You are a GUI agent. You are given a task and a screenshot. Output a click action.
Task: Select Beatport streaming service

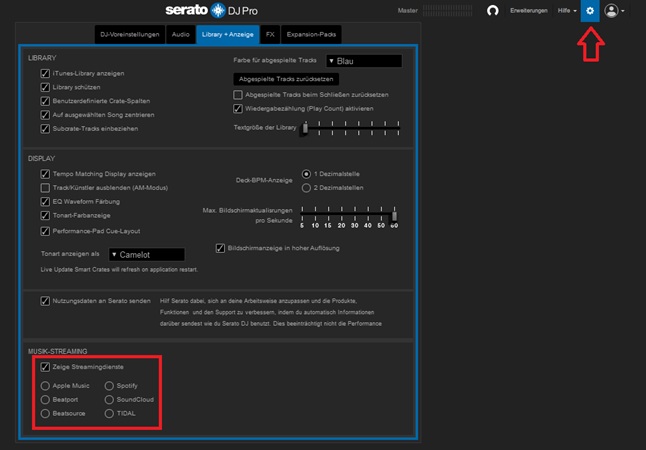(45, 400)
